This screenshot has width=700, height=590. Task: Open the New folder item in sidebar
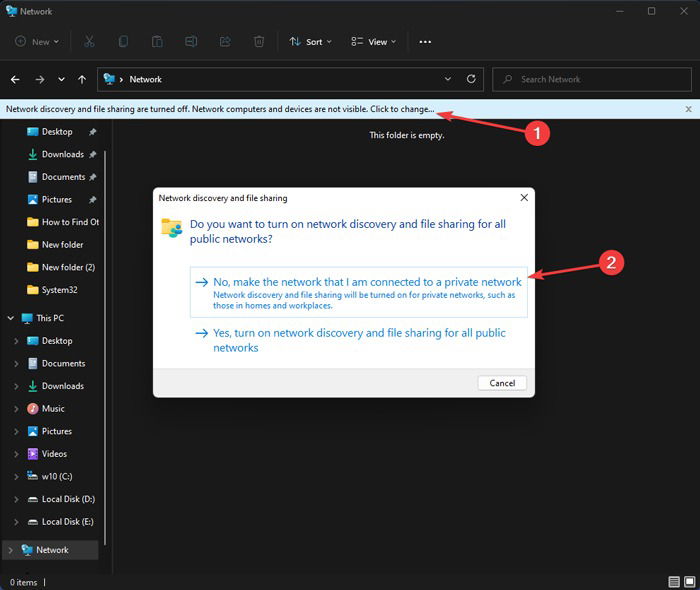click(x=57, y=245)
